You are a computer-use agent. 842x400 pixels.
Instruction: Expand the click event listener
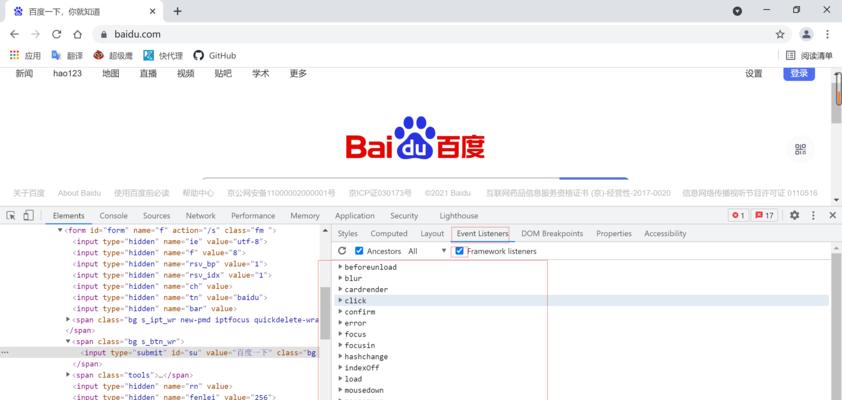pyautogui.click(x=340, y=301)
